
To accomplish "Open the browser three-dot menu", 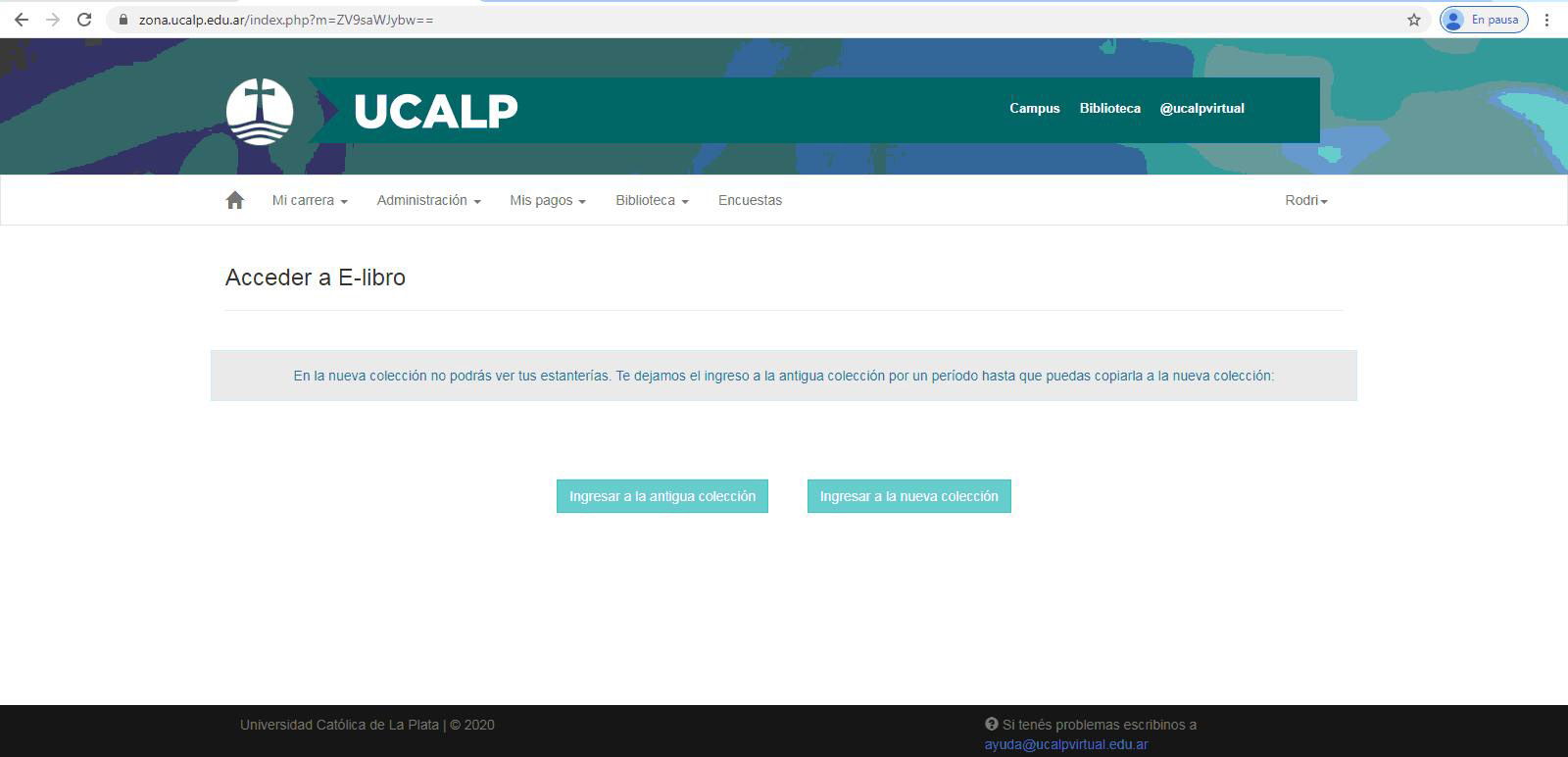I will click(x=1547, y=20).
